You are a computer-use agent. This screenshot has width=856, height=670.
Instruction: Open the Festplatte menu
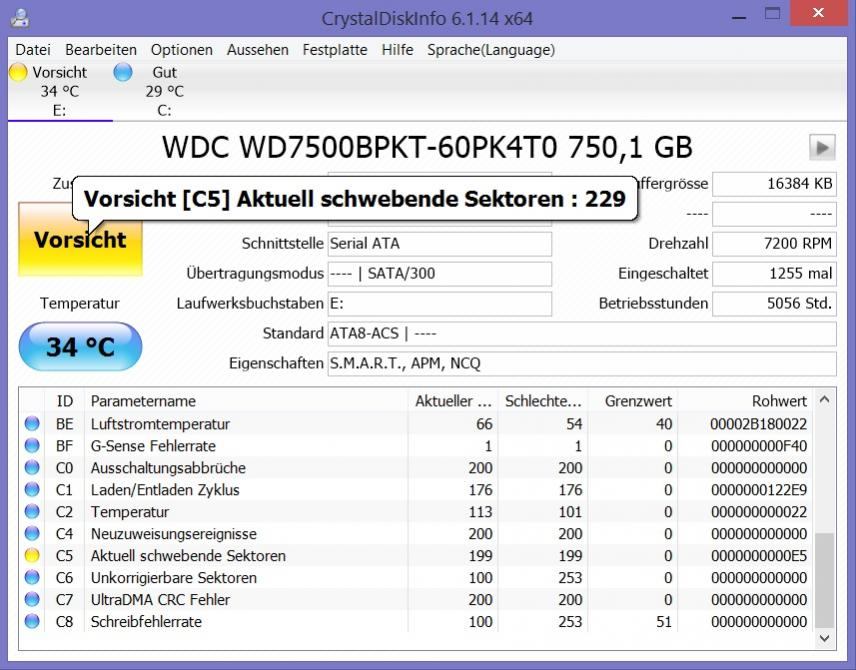click(335, 50)
